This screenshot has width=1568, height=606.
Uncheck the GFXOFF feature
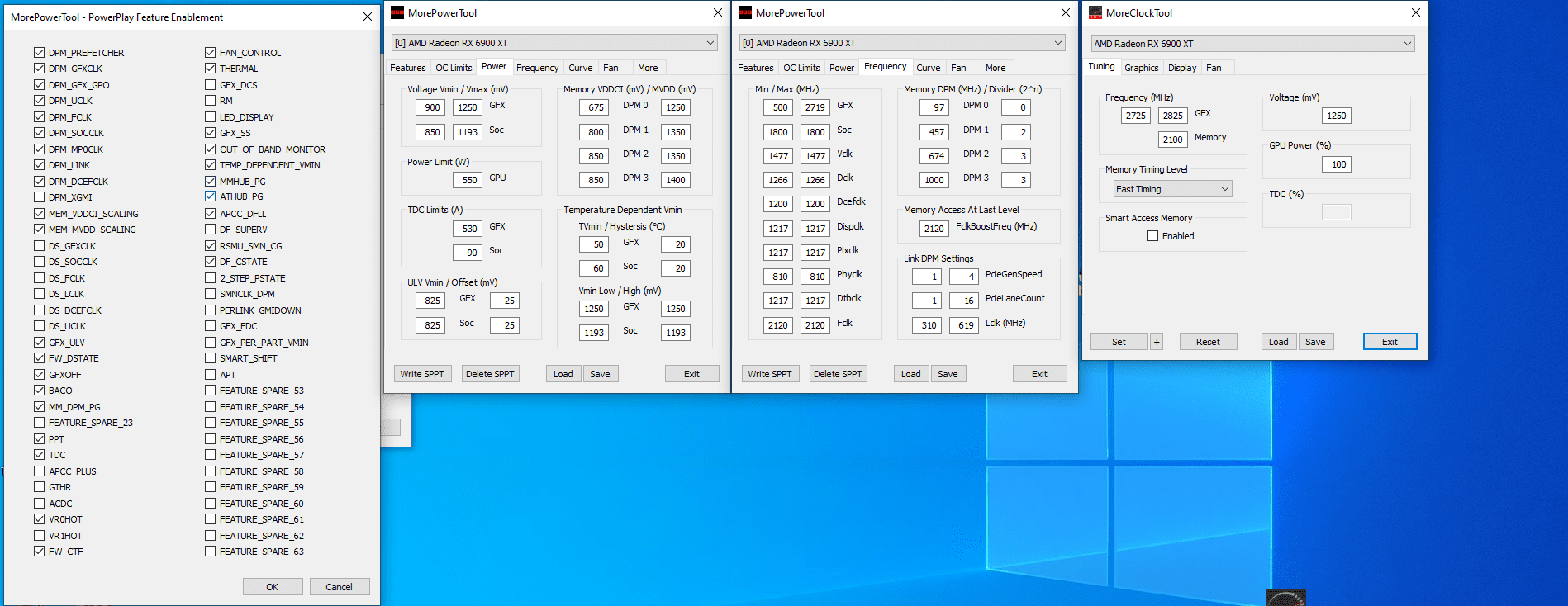39,374
